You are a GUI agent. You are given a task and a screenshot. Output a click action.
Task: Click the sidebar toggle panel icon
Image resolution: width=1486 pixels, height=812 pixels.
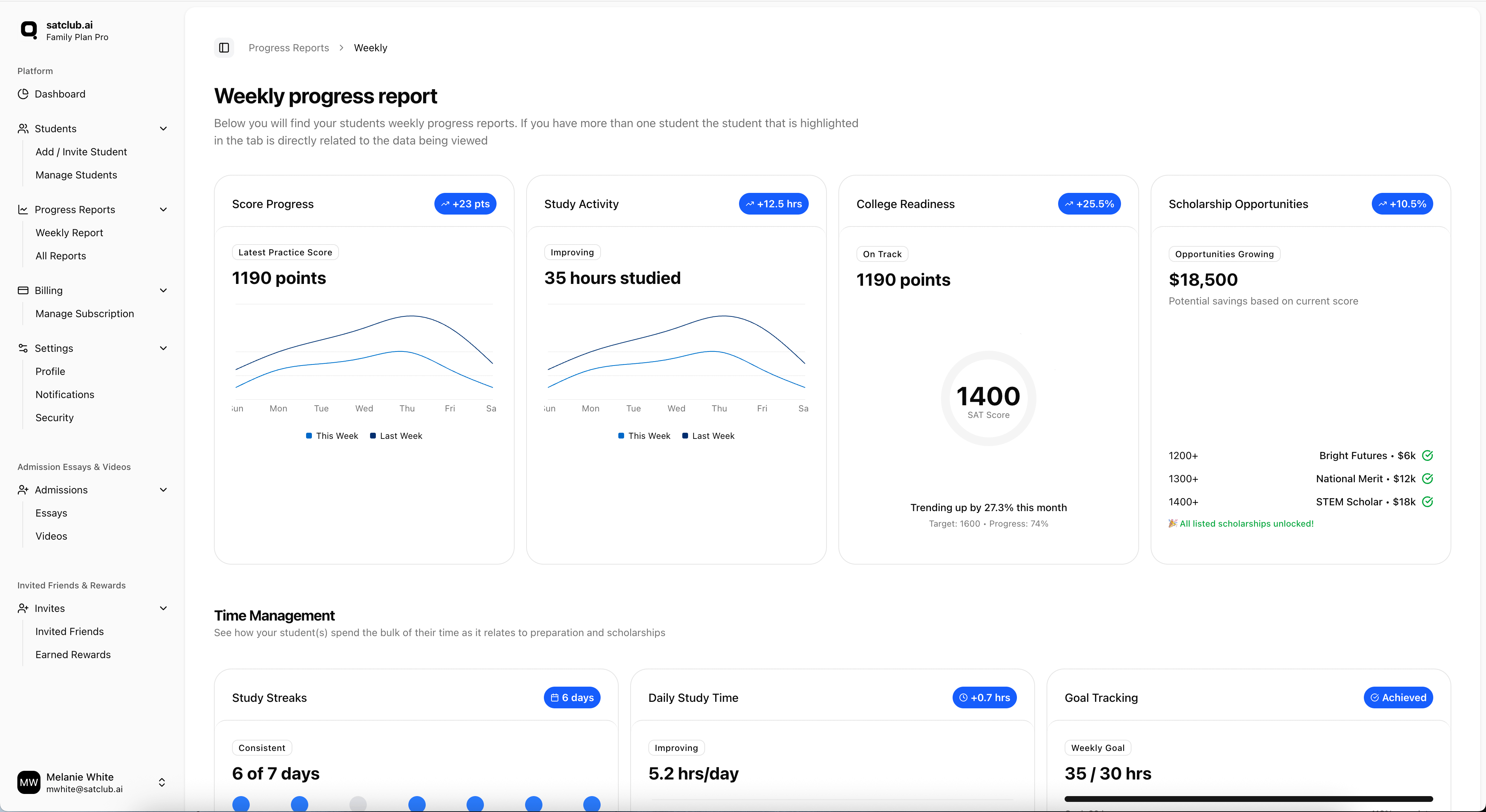[x=224, y=48]
